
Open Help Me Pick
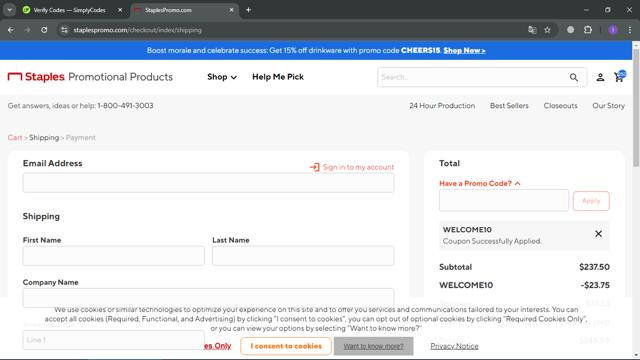coord(278,77)
